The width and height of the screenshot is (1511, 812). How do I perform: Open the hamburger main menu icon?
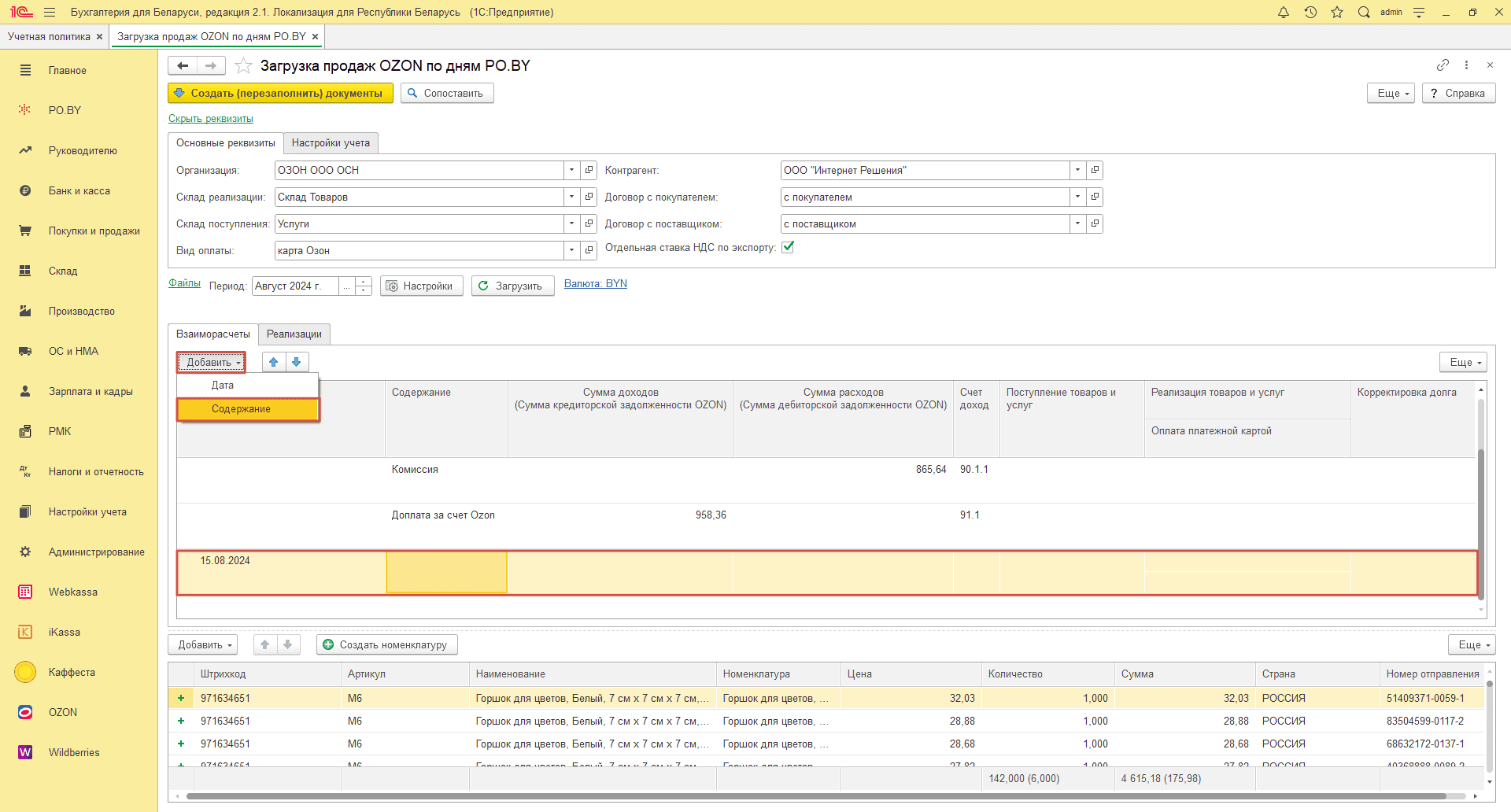pyautogui.click(x=50, y=12)
